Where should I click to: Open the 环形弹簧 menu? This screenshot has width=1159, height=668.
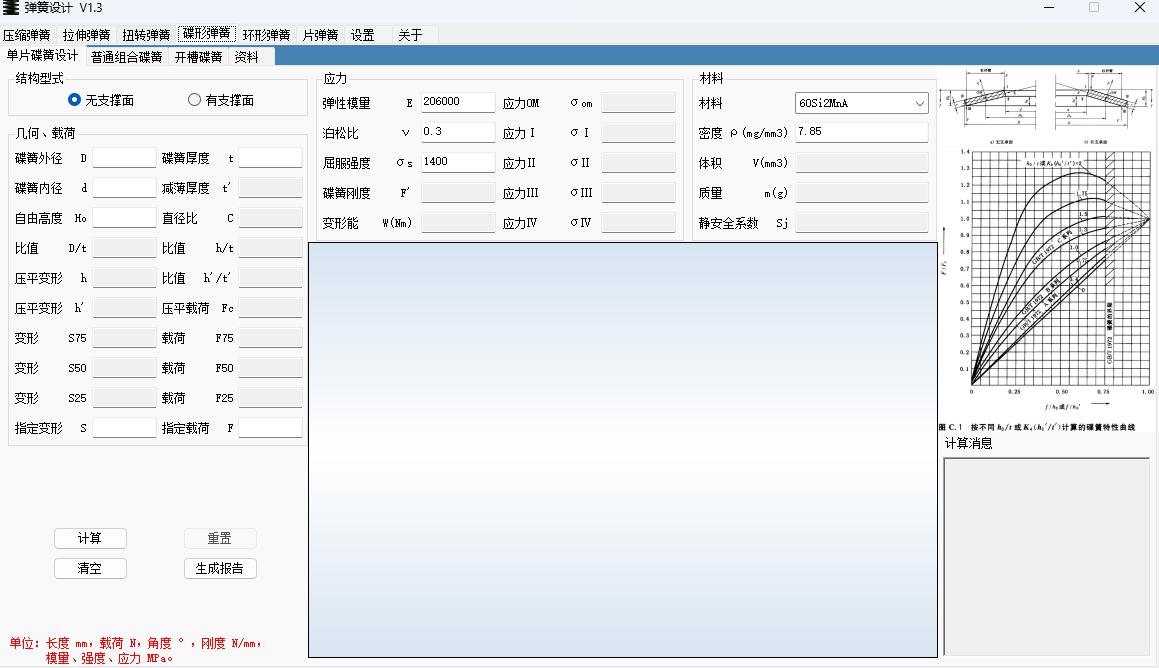(265, 33)
